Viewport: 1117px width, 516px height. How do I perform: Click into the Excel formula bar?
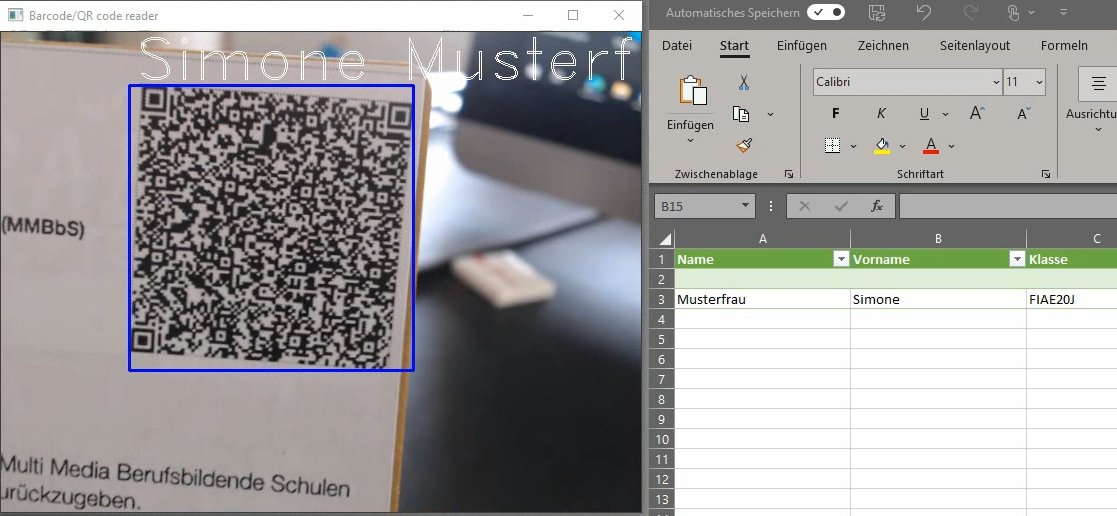pyautogui.click(x=1008, y=206)
